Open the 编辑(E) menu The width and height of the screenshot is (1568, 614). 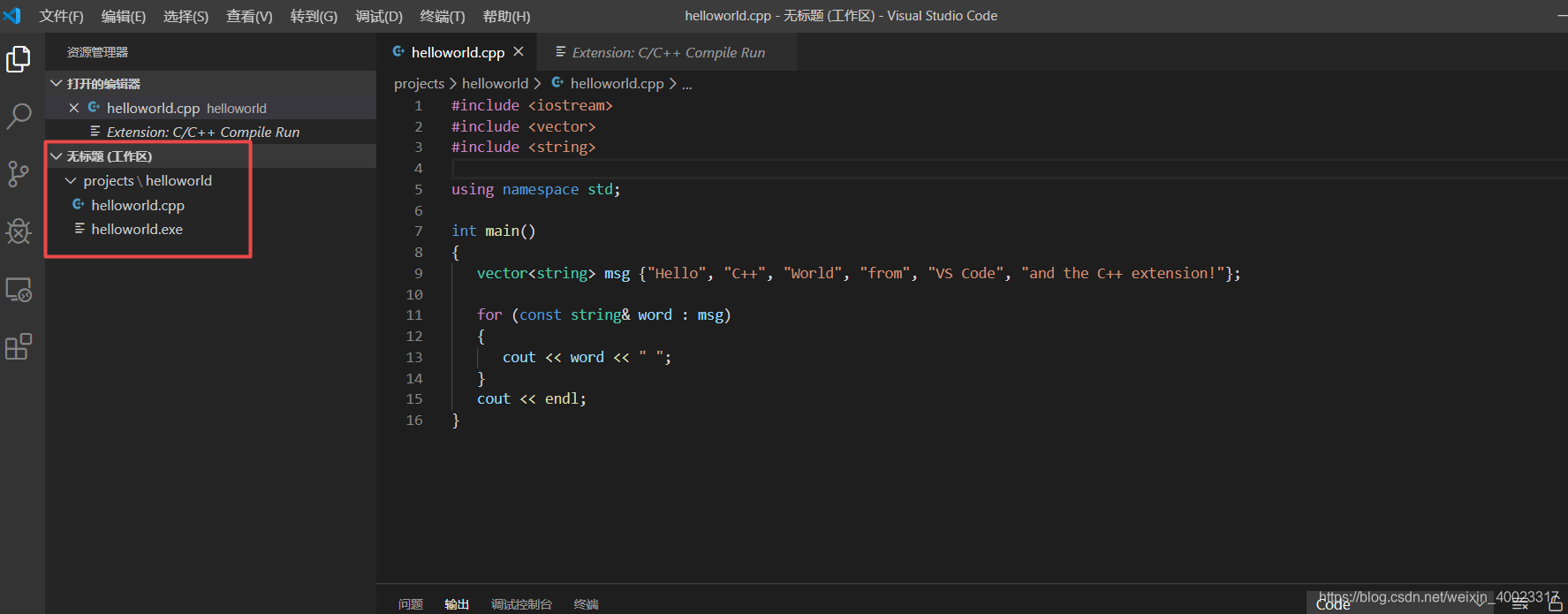(124, 16)
